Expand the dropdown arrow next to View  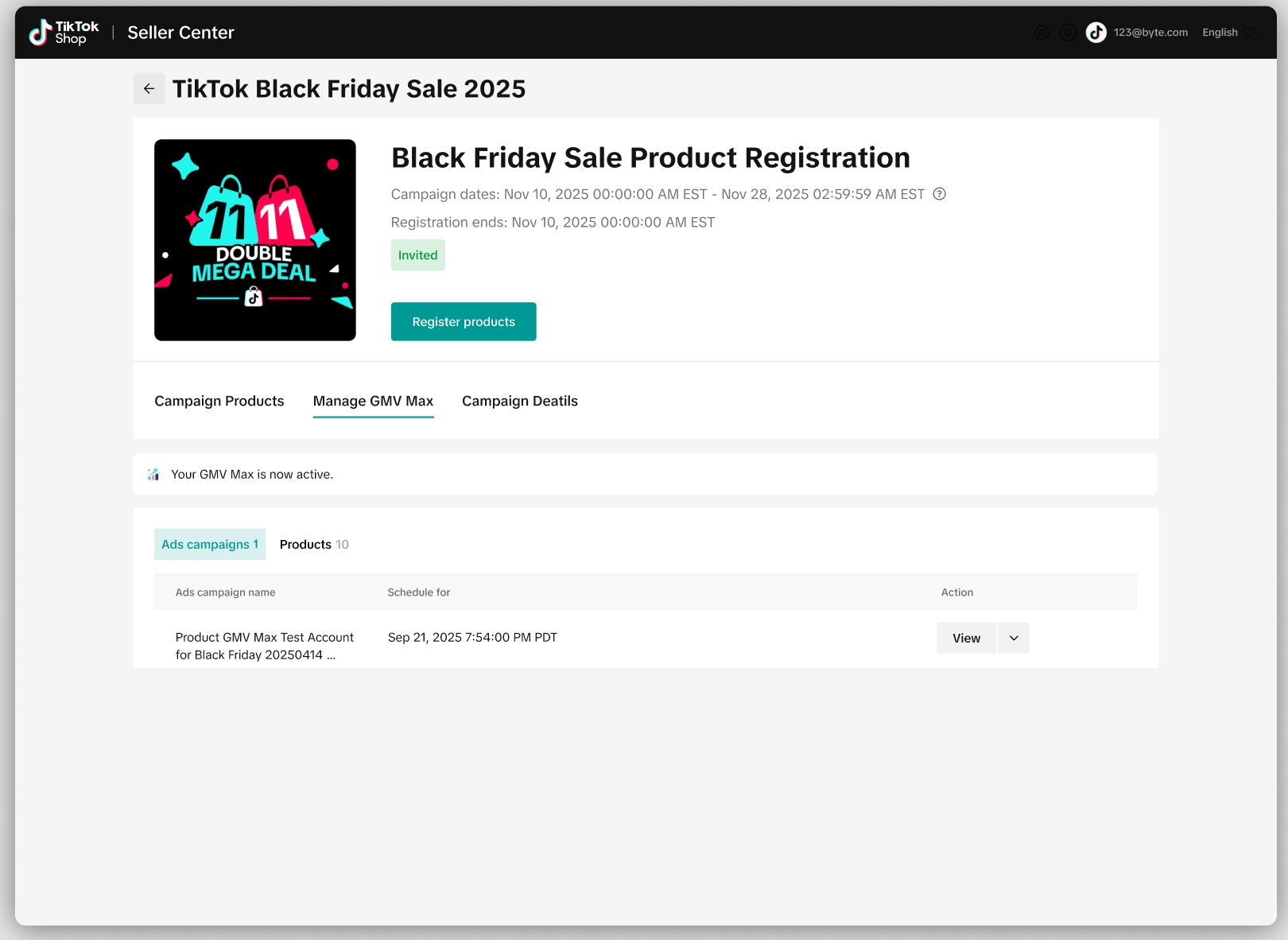[1014, 639]
